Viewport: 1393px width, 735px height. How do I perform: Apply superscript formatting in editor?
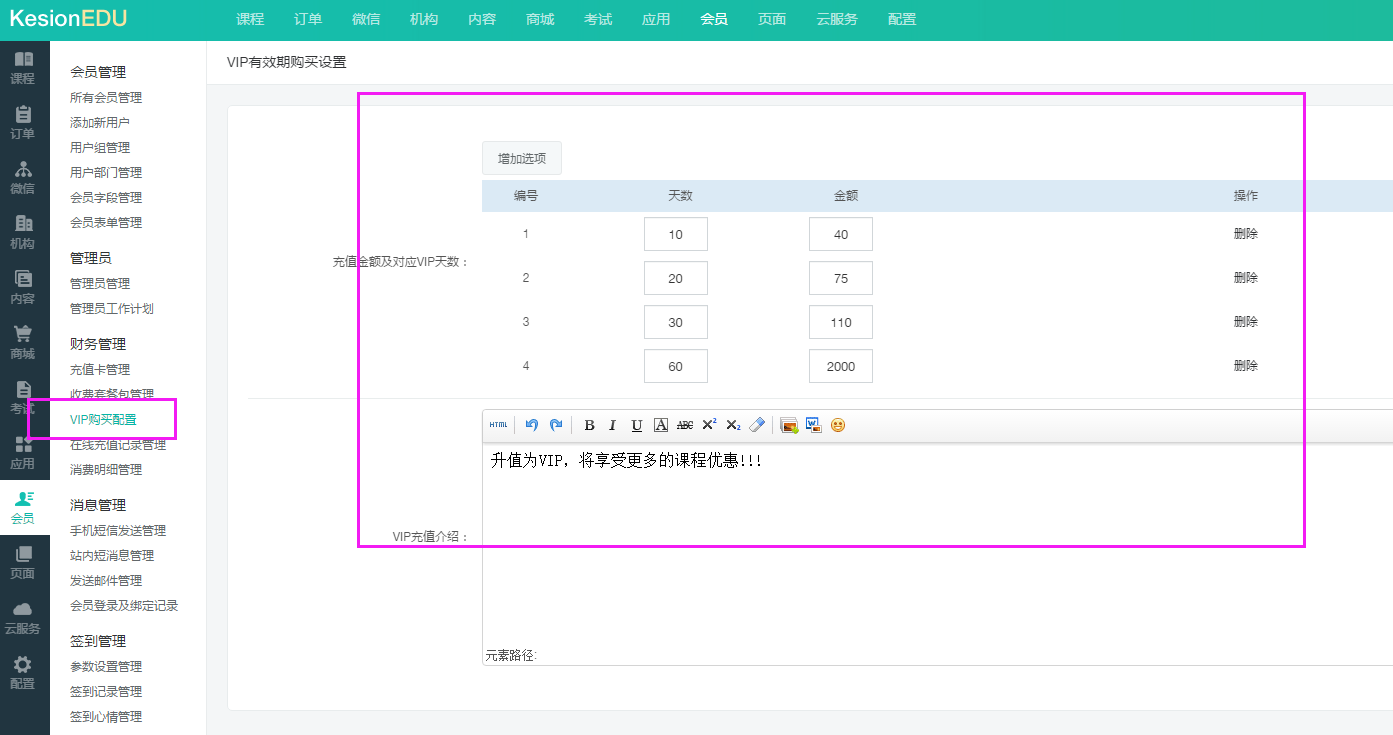[x=709, y=425]
